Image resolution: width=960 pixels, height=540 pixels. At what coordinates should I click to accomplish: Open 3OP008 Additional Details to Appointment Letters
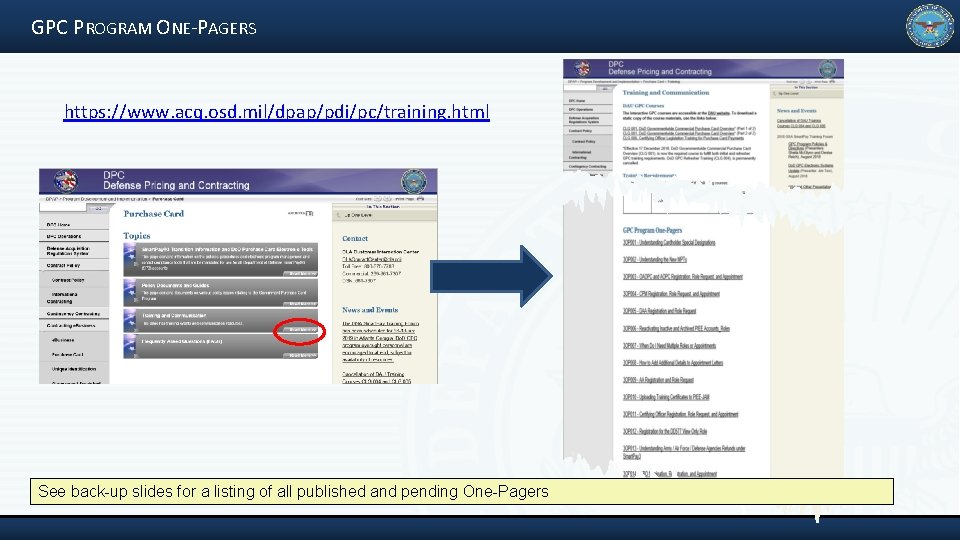[673, 362]
